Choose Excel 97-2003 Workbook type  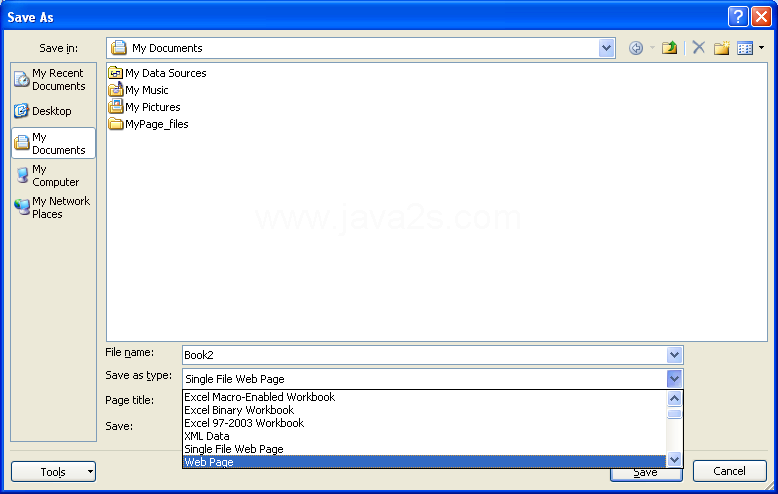424,423
